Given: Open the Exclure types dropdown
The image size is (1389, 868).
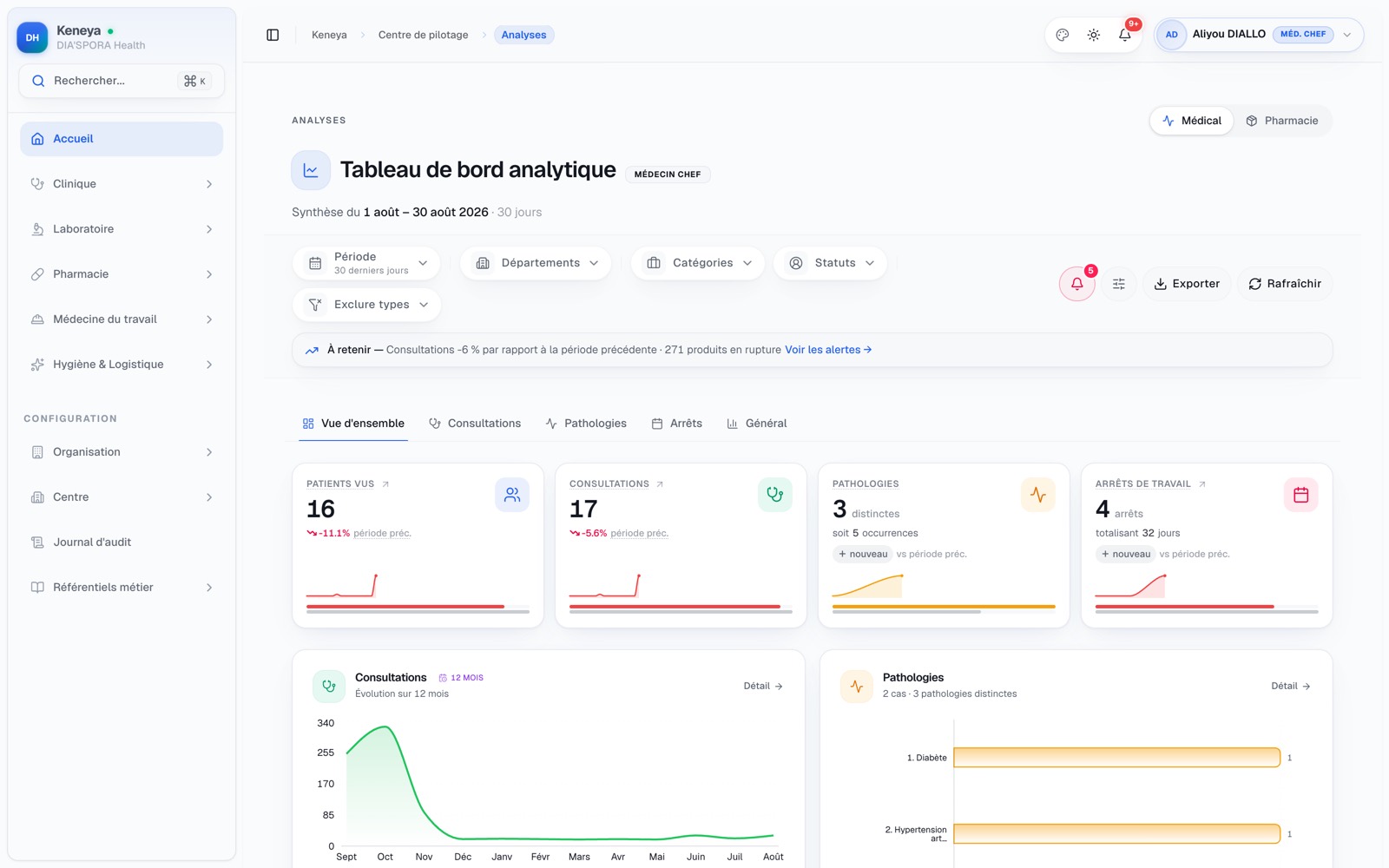Looking at the screenshot, I should click(367, 305).
